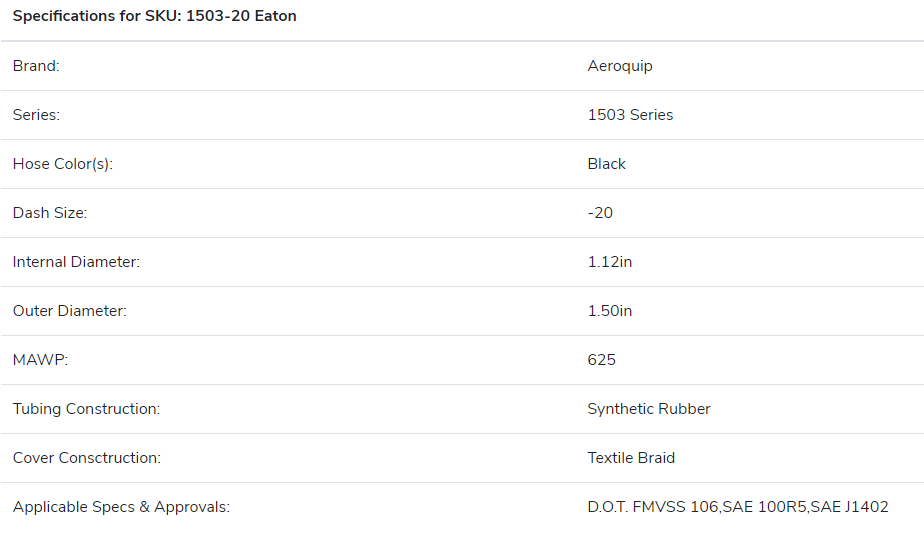Select the 625 MAWP value

[x=601, y=359]
